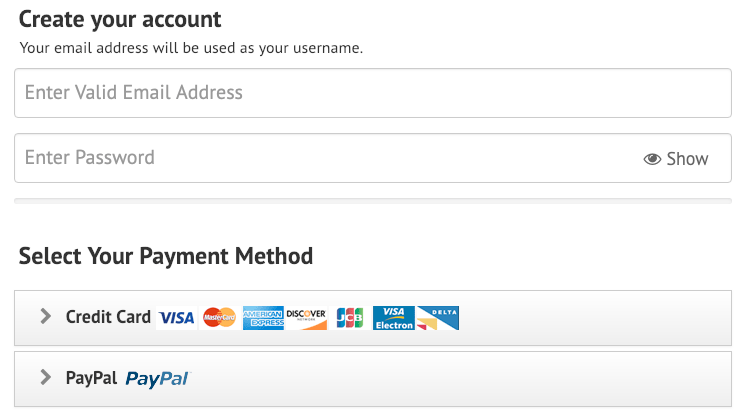The image size is (741, 416).
Task: Expand the Credit Card chevron arrow
Action: click(45, 316)
